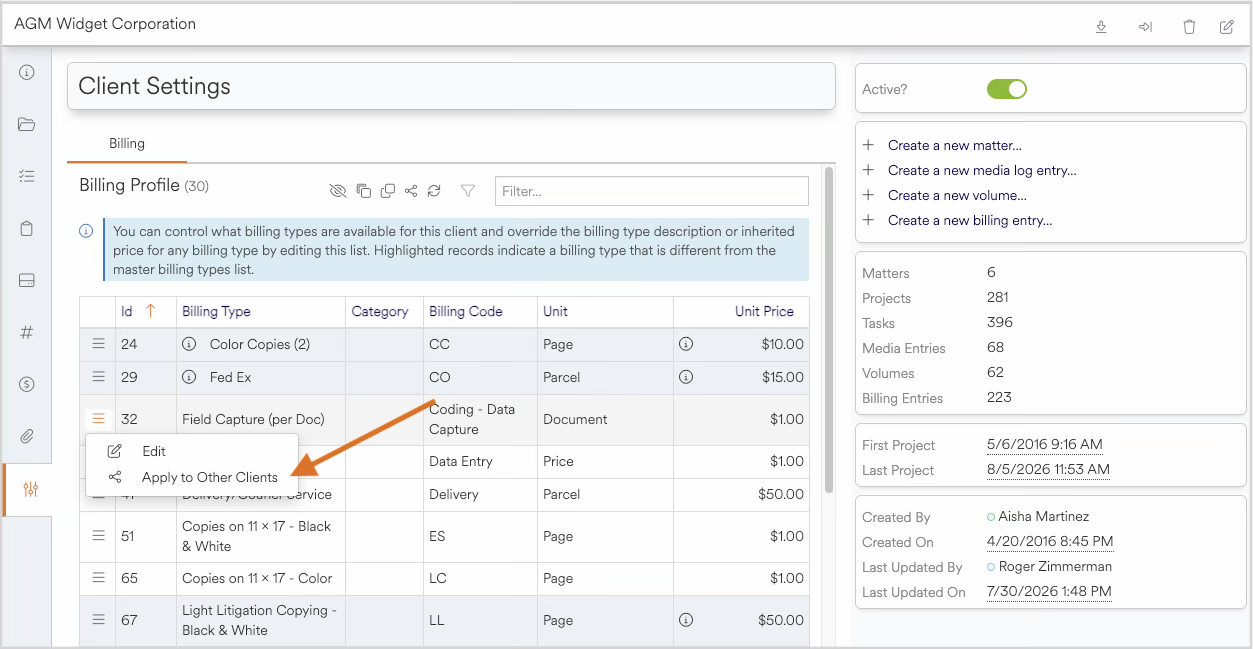Screen dimensions: 1253x649
Task: Click the Client Settings heading
Action: [154, 86]
